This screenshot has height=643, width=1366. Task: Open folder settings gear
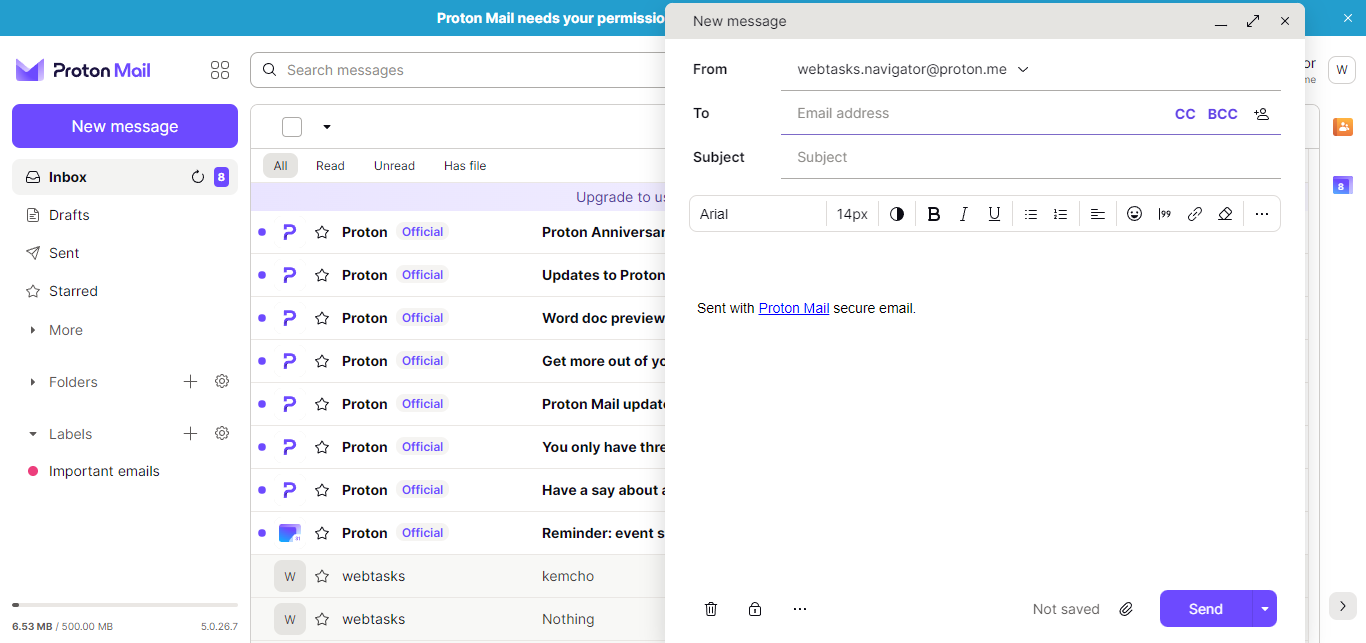[222, 381]
